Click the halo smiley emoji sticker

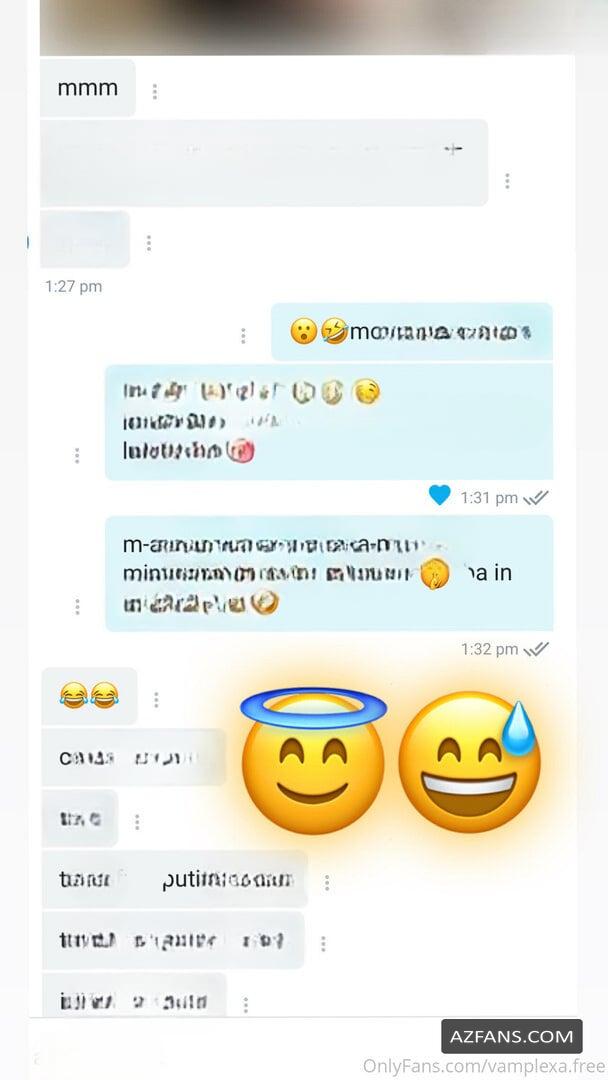coord(313,760)
